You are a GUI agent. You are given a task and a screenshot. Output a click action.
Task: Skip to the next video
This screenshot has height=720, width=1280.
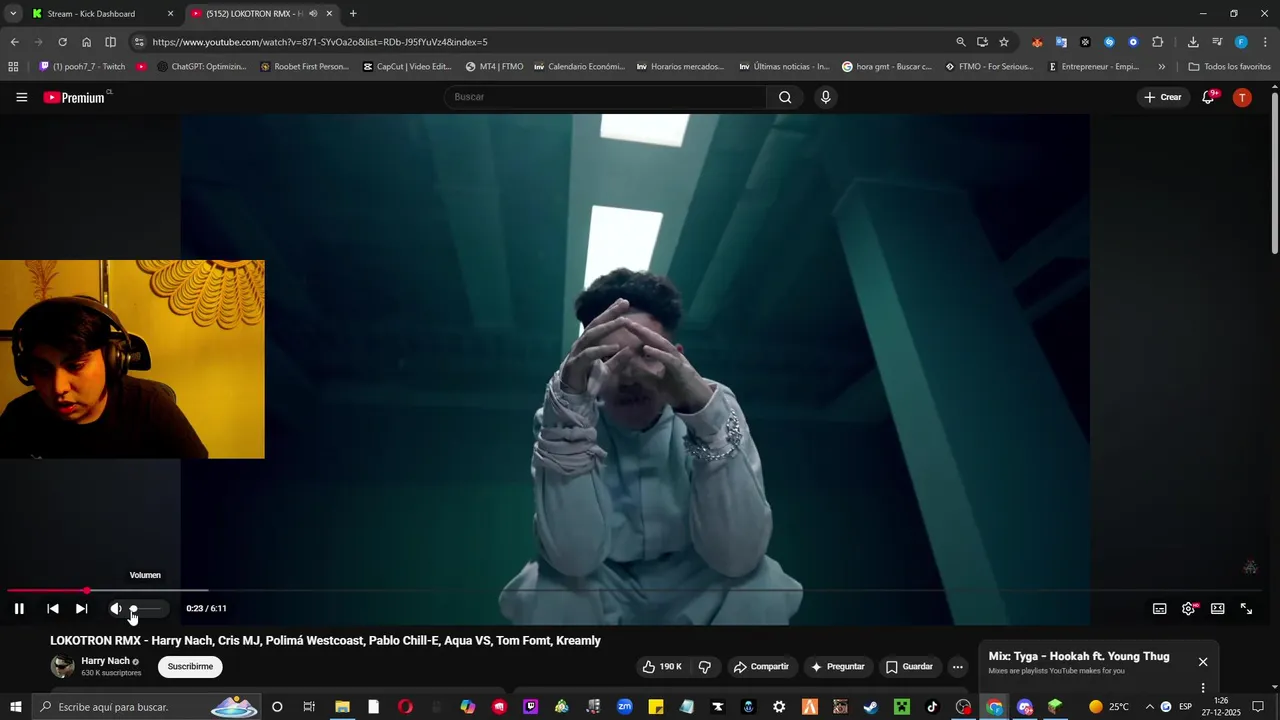(x=82, y=608)
